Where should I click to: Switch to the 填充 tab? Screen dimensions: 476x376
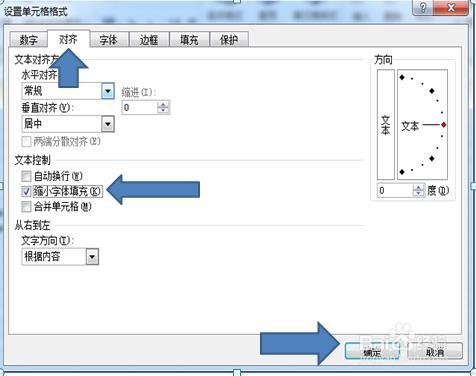point(189,40)
